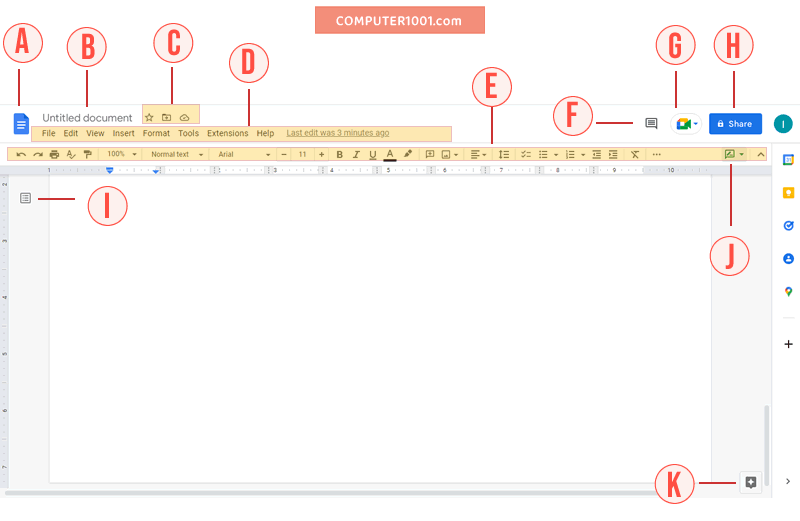The image size is (800, 521).
Task: Open the Edit menu
Action: [x=70, y=133]
